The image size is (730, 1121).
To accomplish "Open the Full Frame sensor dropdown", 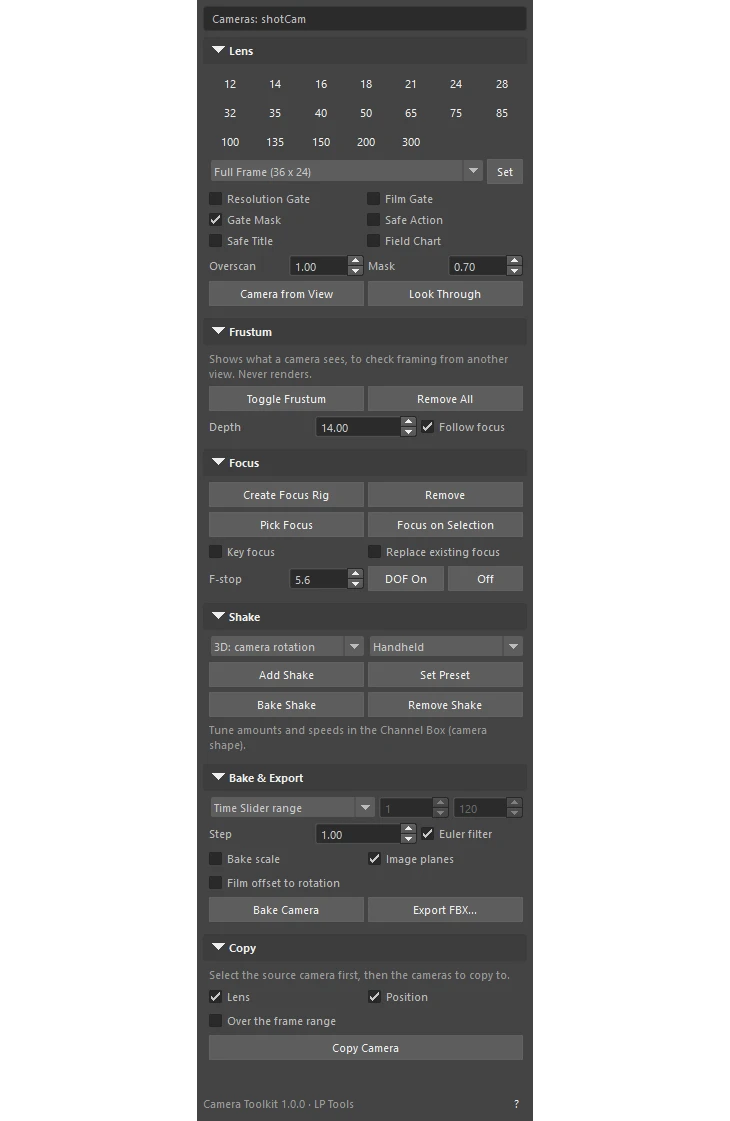I will (x=346, y=172).
